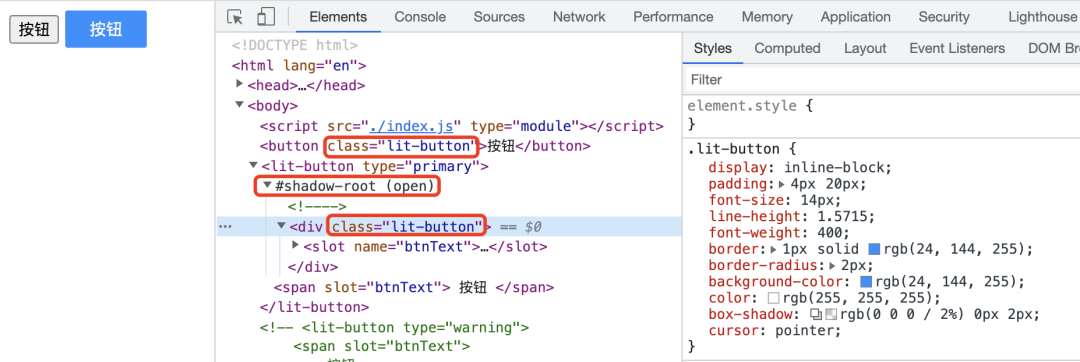
Task: Select the Computed styles tab
Action: coord(787,48)
